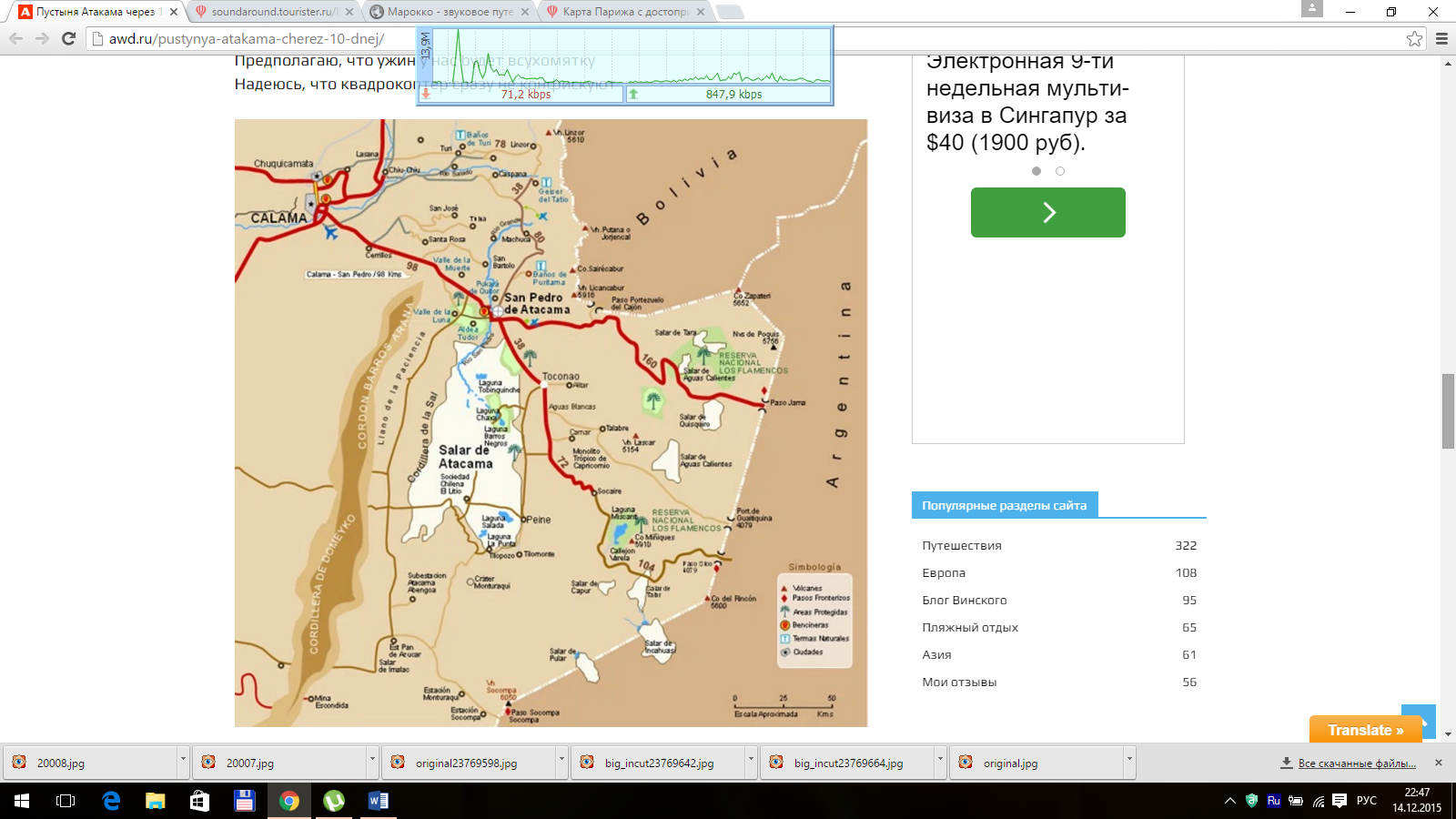This screenshot has height=819, width=1456.
Task: Expand dropdown arrow for big_incut23769642.jpg
Action: pyautogui.click(x=751, y=763)
